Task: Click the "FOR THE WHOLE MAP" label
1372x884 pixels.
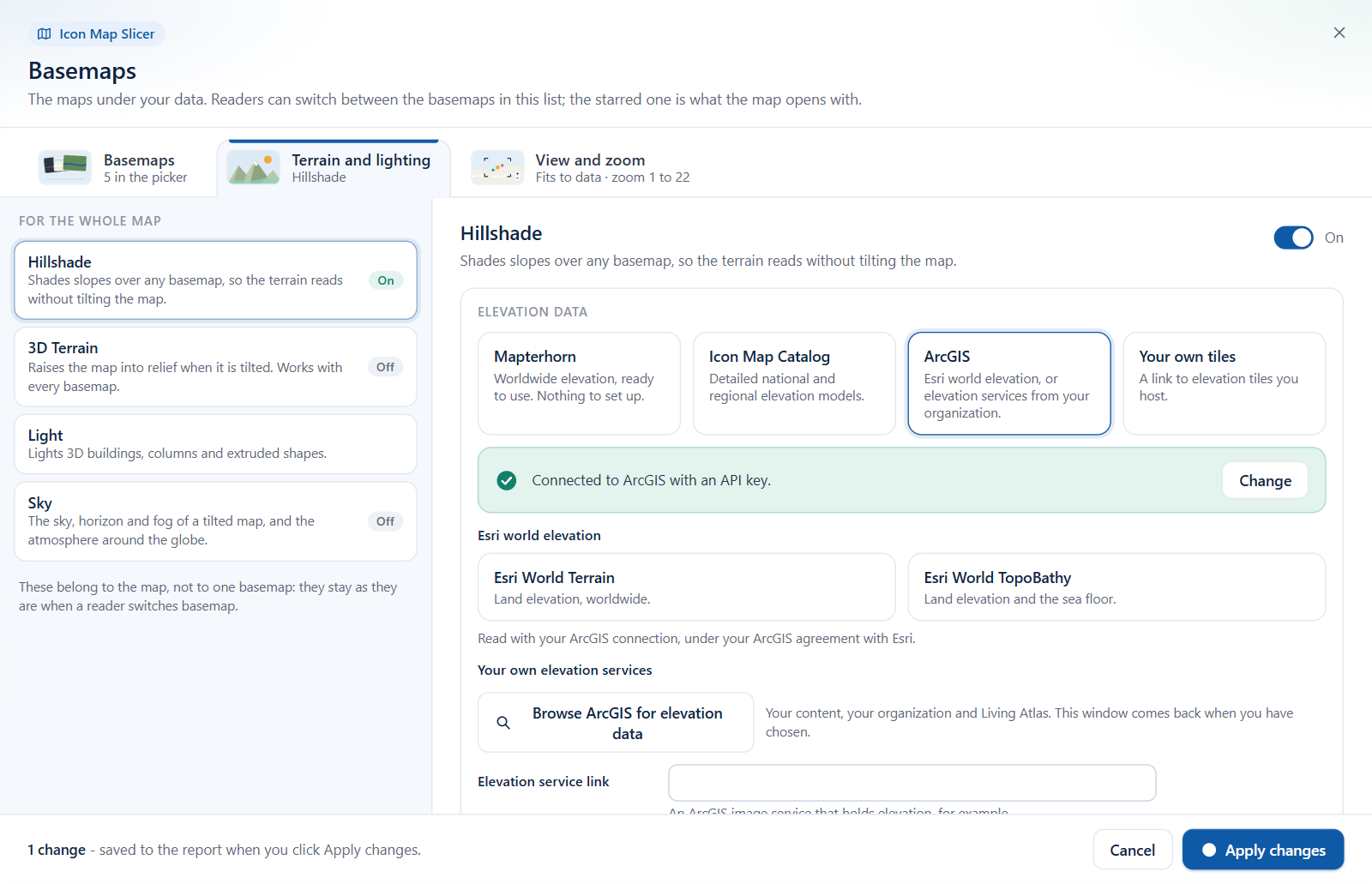Action: pyautogui.click(x=90, y=221)
